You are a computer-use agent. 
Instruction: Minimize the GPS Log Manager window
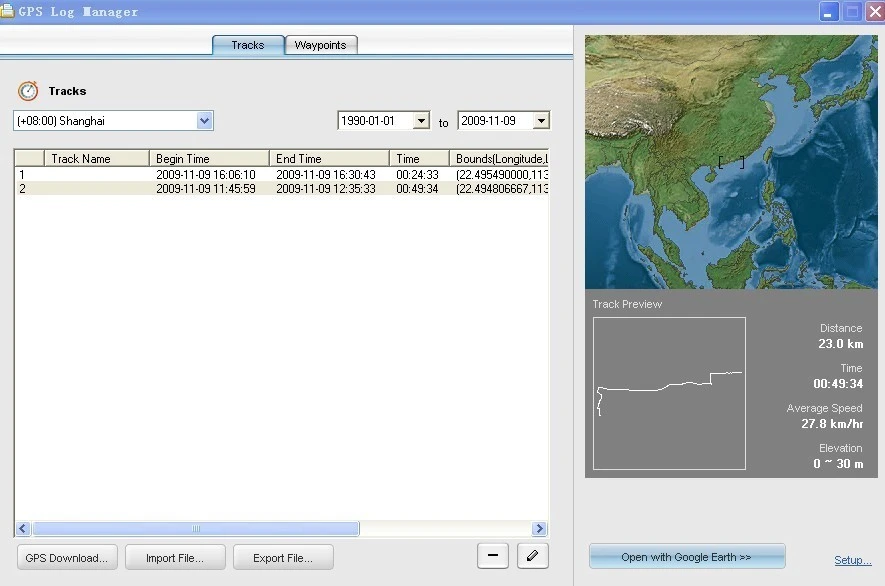click(829, 12)
